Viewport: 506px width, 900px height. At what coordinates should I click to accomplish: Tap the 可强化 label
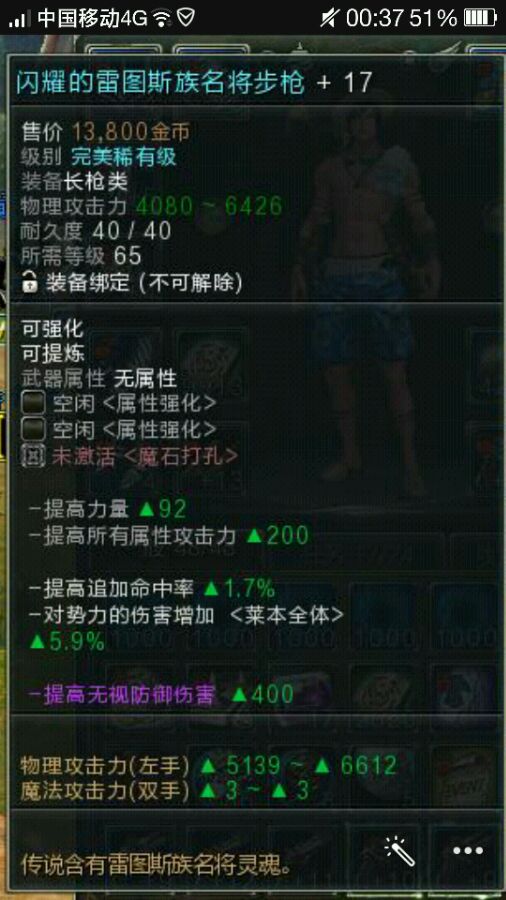click(x=52, y=329)
